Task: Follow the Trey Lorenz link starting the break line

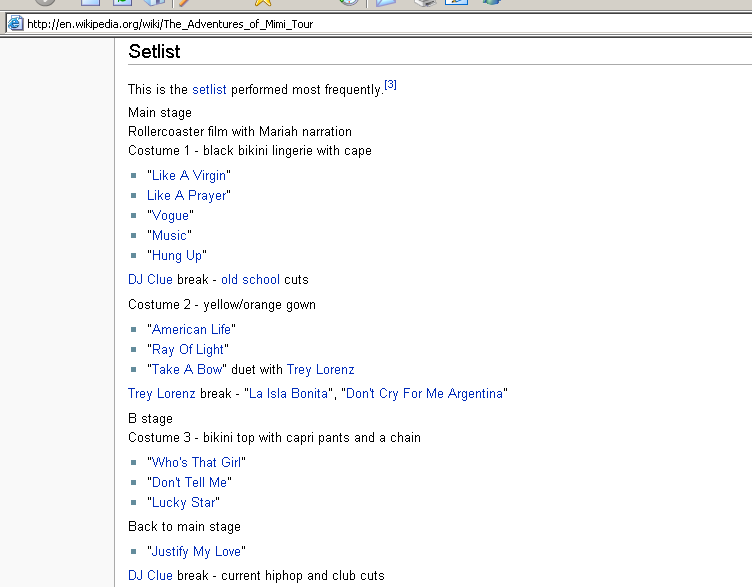Action: pos(162,394)
